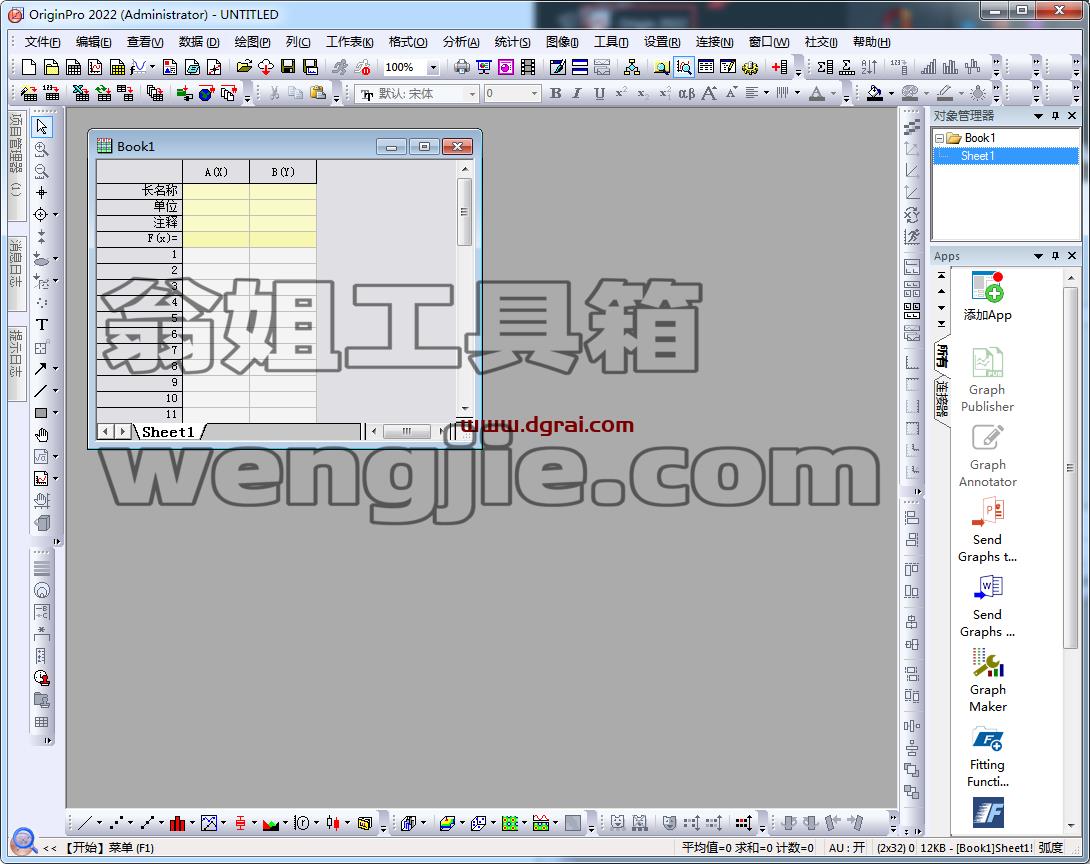Pin the Apps panel

pyautogui.click(x=1055, y=256)
